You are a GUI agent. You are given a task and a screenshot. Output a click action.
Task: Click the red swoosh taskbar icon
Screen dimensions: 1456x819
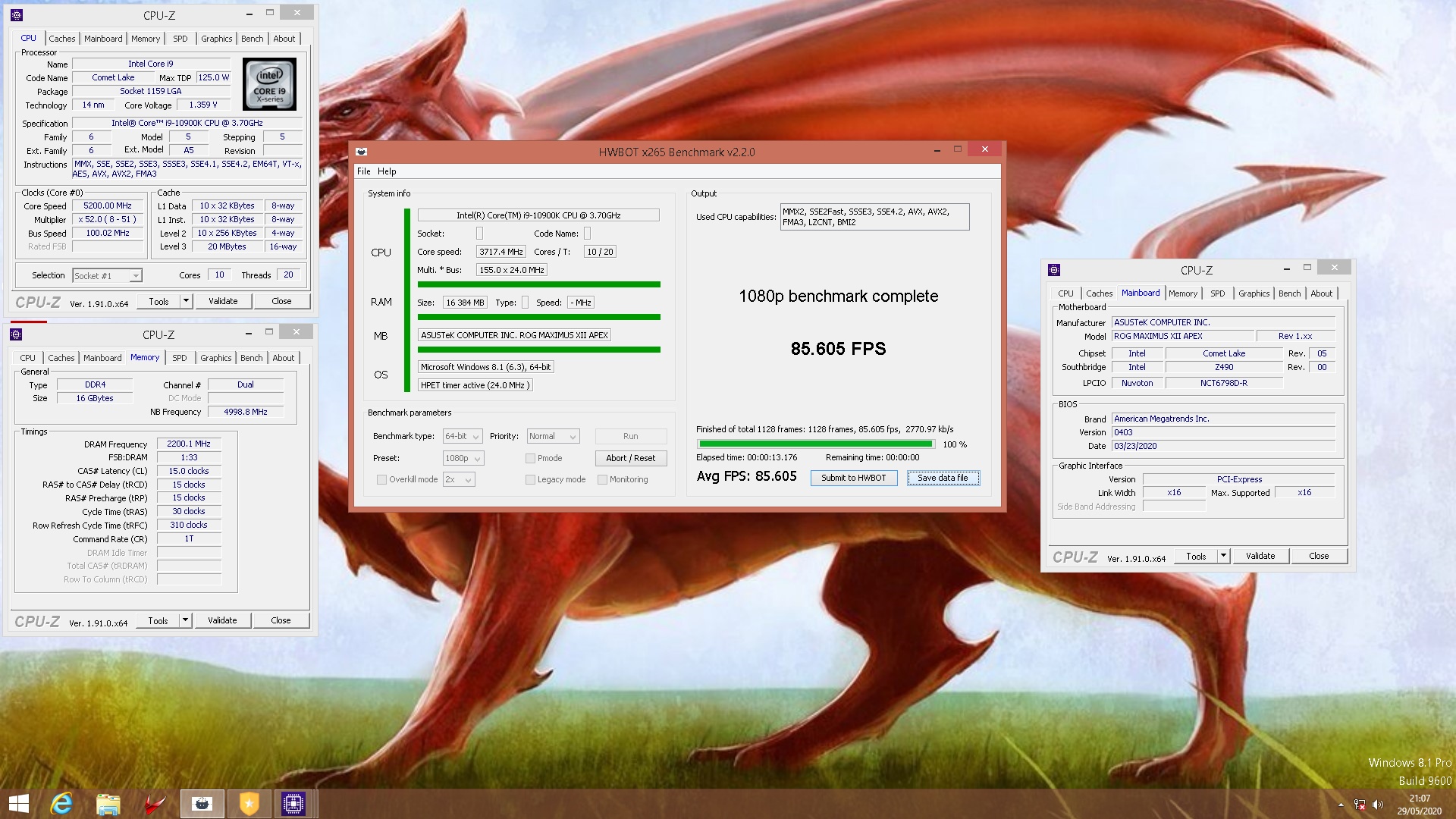pos(155,804)
